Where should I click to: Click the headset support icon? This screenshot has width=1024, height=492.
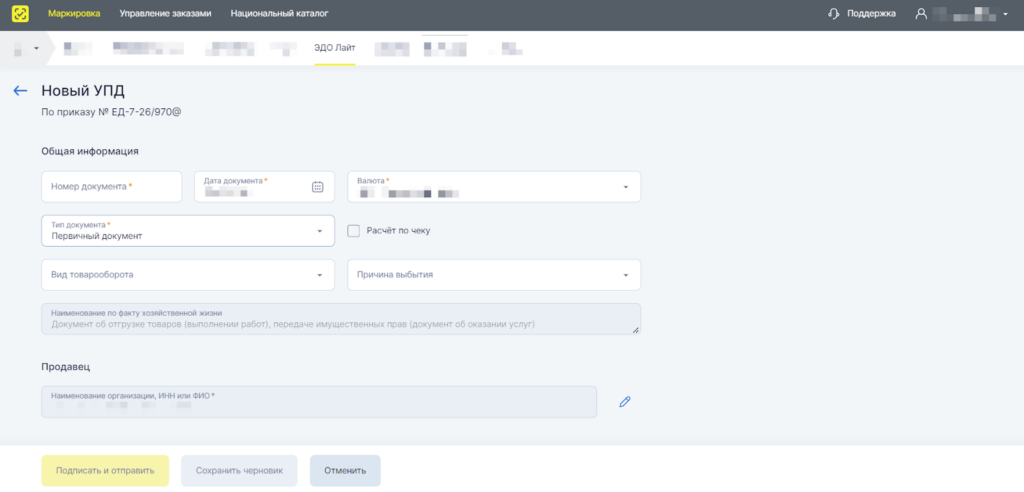834,14
